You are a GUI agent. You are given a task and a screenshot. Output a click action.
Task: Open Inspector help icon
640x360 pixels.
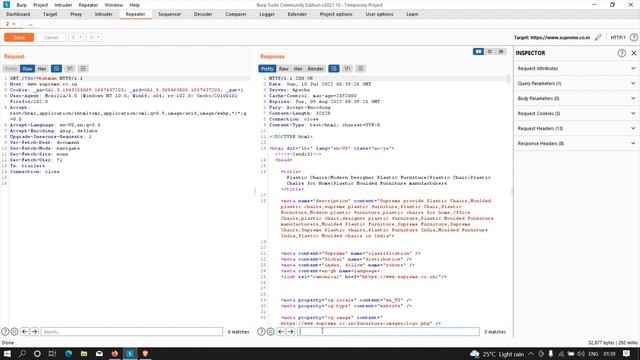coord(621,53)
